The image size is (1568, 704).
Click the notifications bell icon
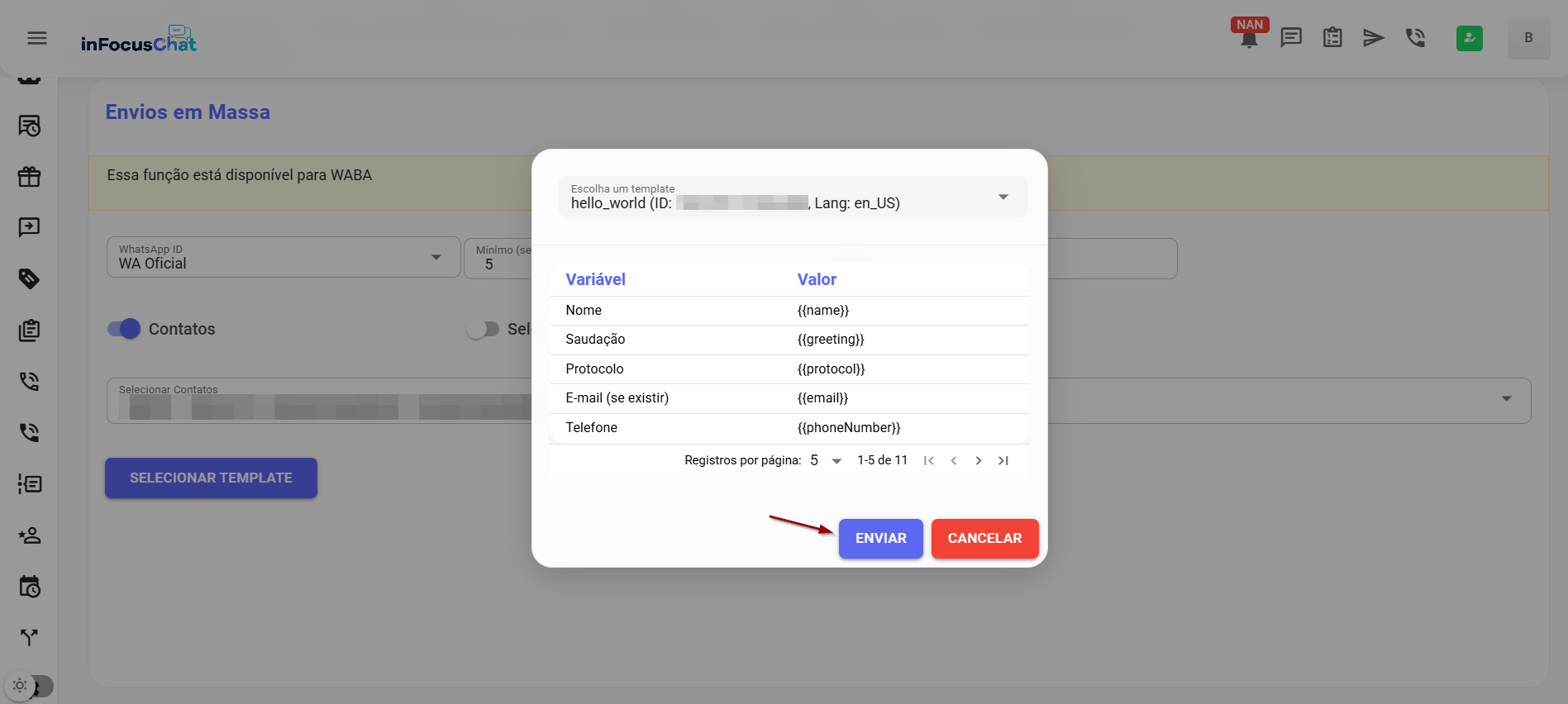point(1249,39)
